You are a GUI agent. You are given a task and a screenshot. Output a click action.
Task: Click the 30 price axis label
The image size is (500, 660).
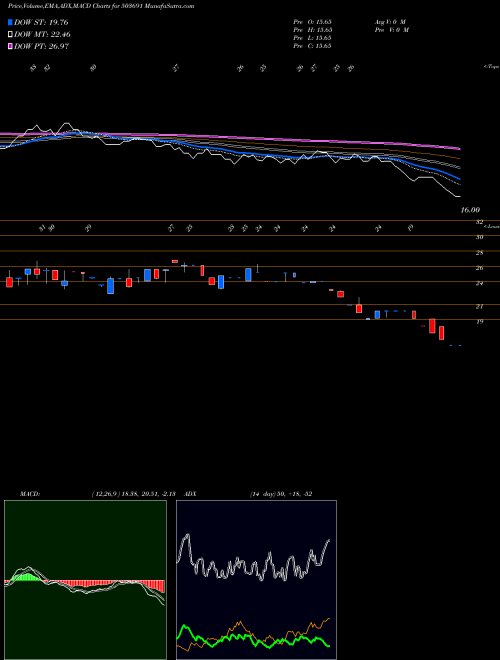tap(479, 237)
